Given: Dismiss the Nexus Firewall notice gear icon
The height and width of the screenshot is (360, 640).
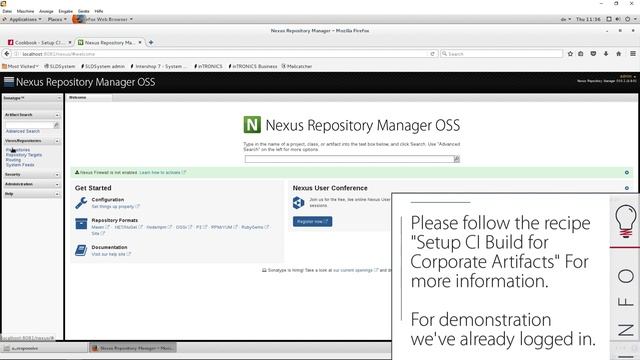Looking at the screenshot, I should coord(627,173).
